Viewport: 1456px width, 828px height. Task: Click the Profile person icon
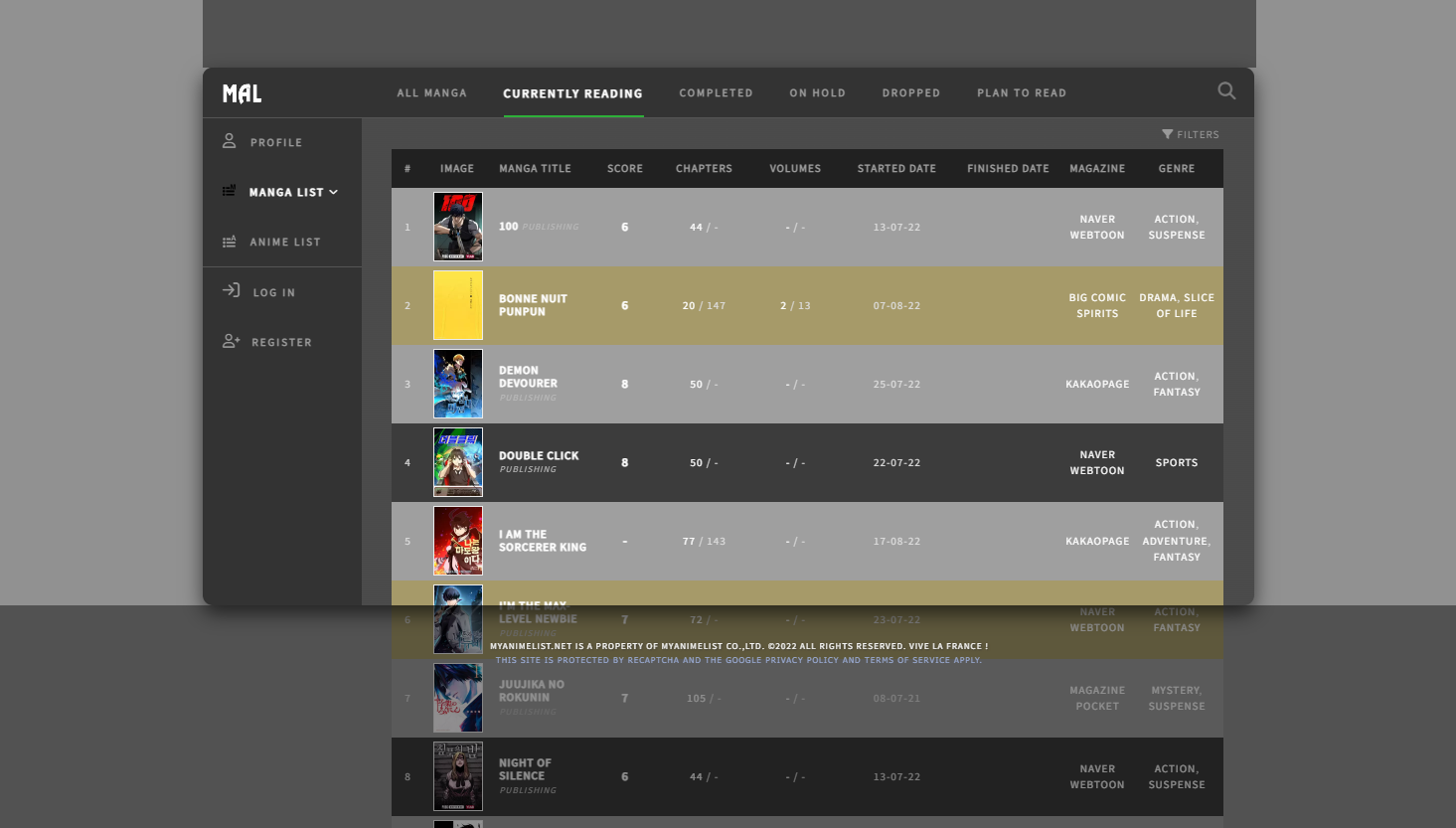[x=230, y=141]
